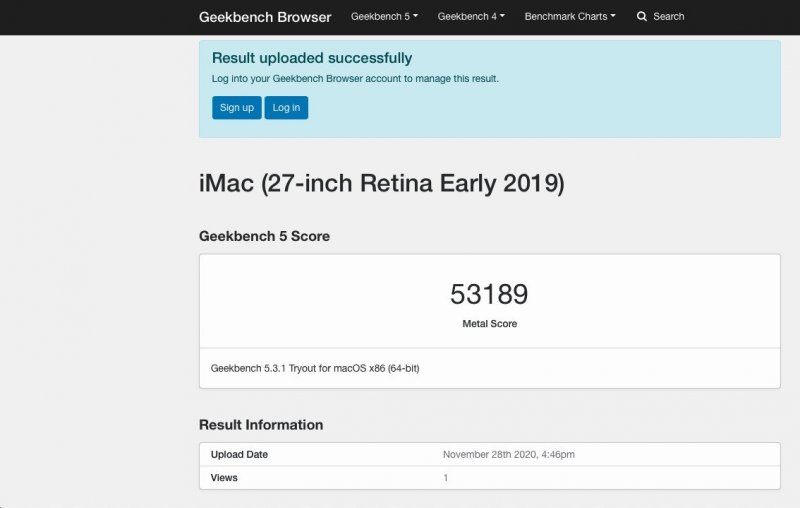Click the November 28th 2020 date value

pyautogui.click(x=508, y=455)
